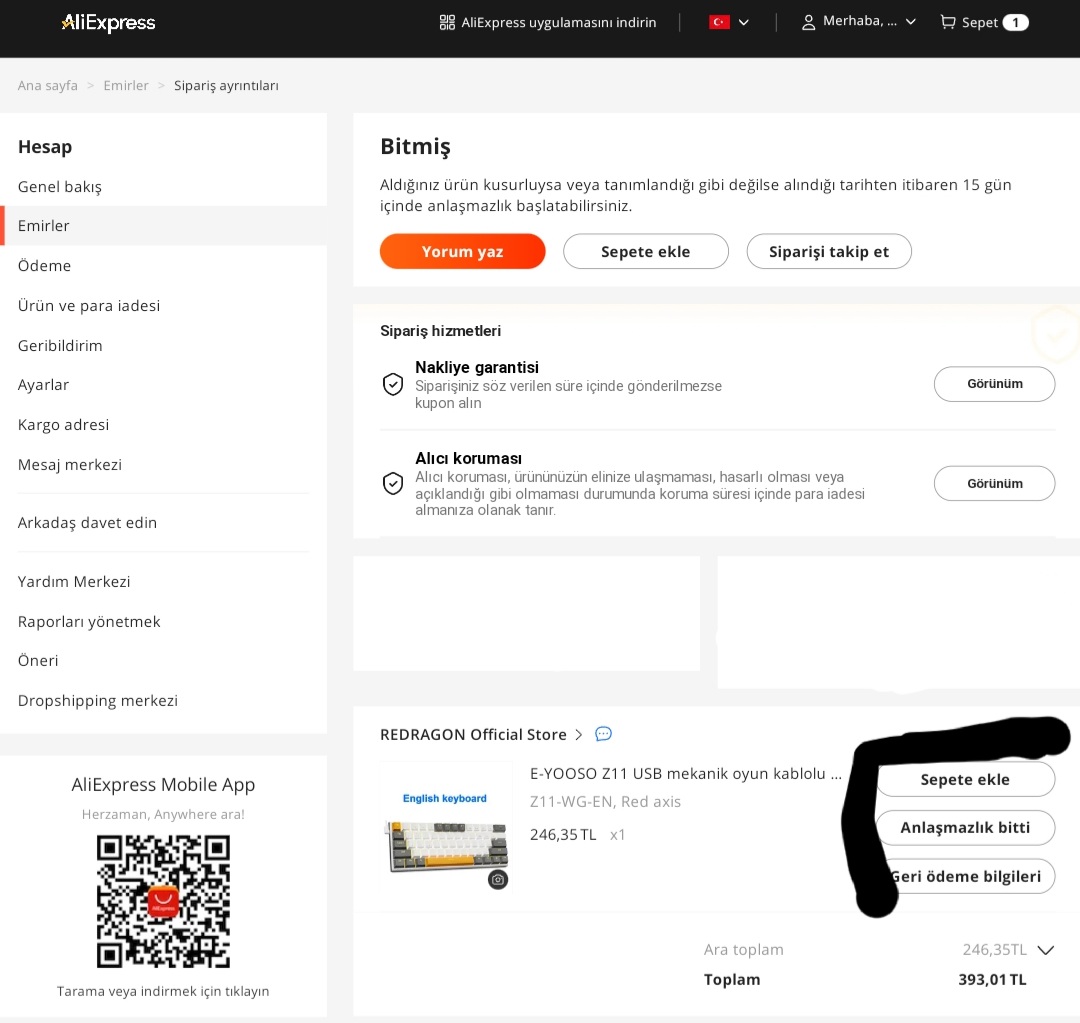Open Öneri in the sidebar
Screen dimensions: 1080x1023
tap(38, 660)
